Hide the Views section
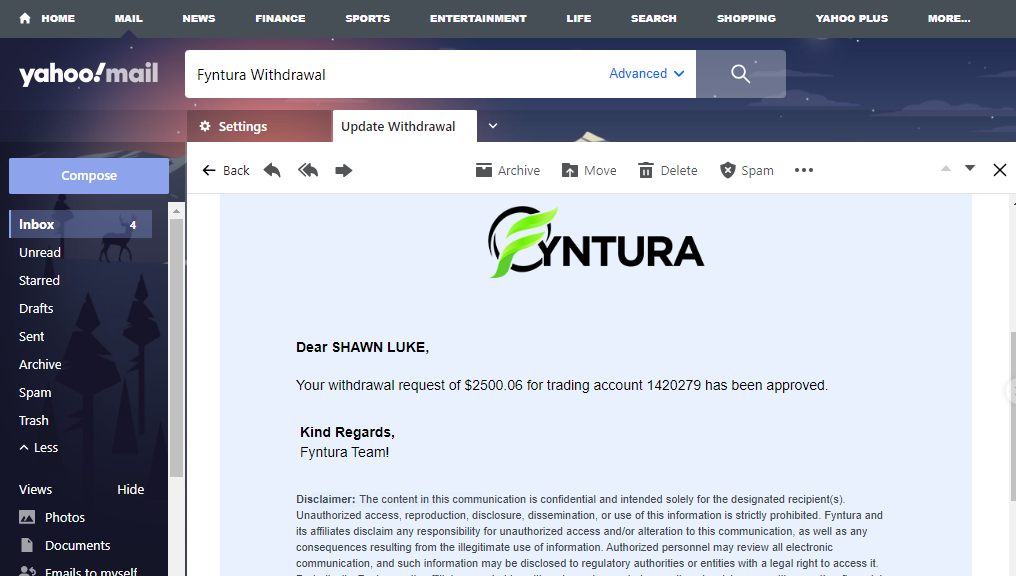Viewport: 1016px width, 576px height. coord(130,489)
